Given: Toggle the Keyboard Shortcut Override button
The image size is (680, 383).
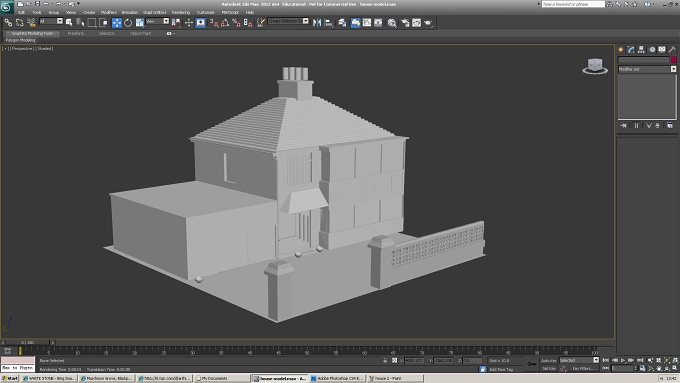Looking at the screenshot, I should pyautogui.click(x=200, y=23).
